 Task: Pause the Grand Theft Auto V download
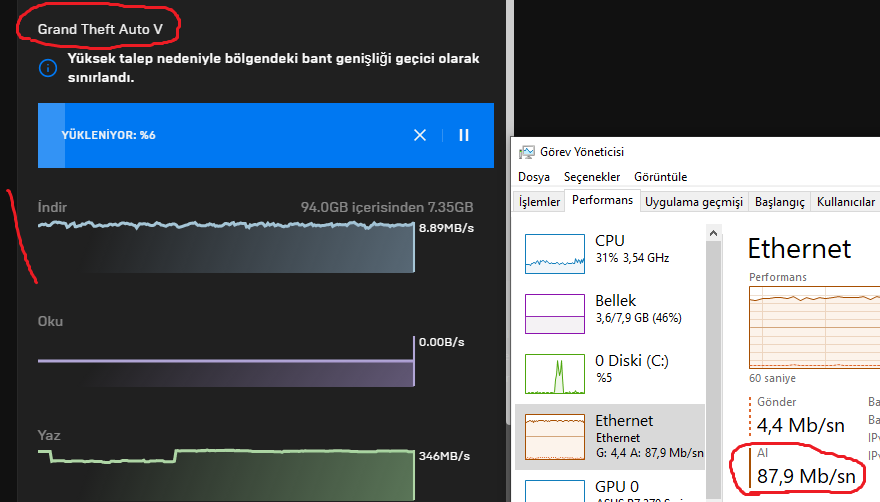point(464,135)
